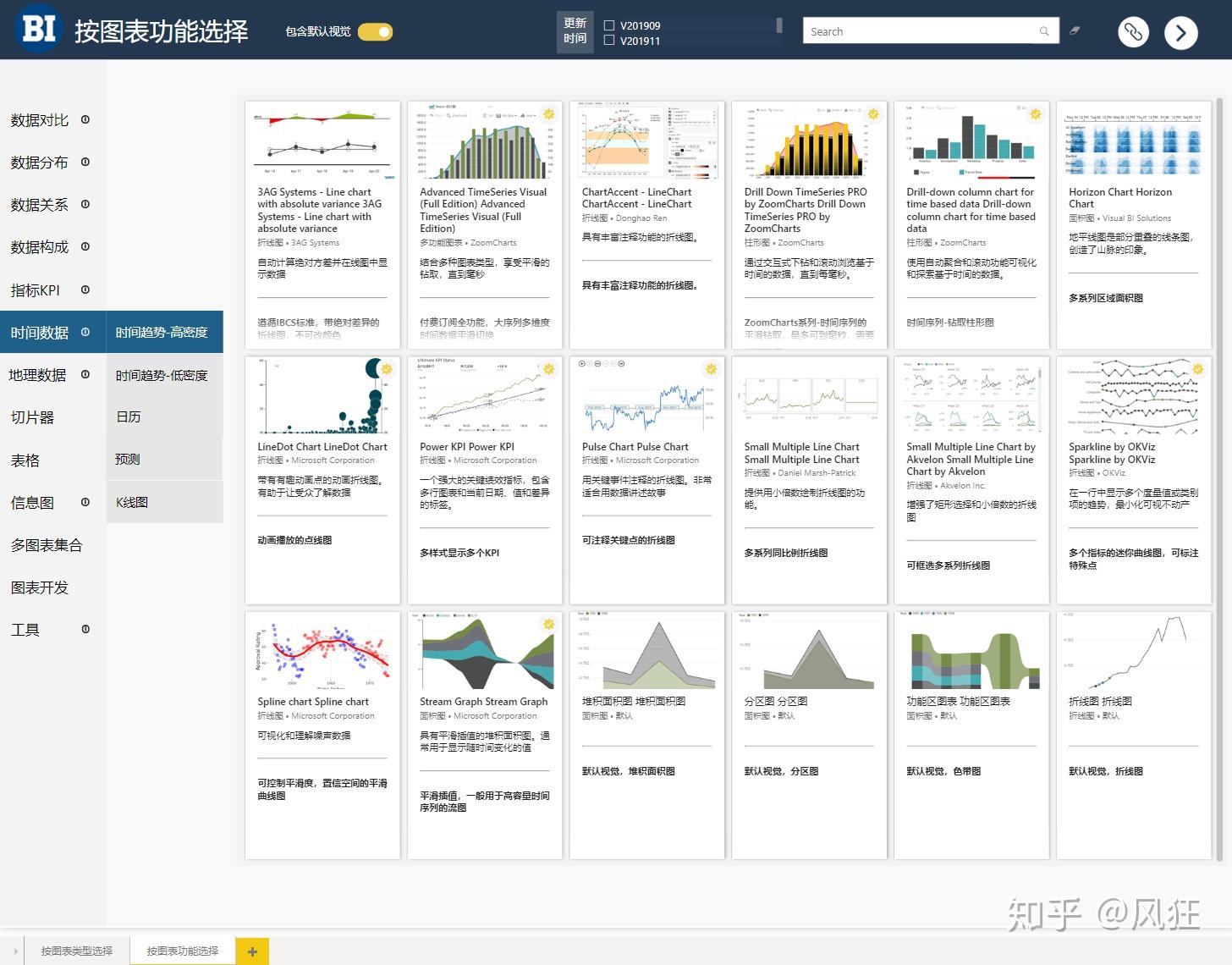This screenshot has width=1232, height=965.
Task: Click gold badge on Power KPI card
Action: coord(549,369)
